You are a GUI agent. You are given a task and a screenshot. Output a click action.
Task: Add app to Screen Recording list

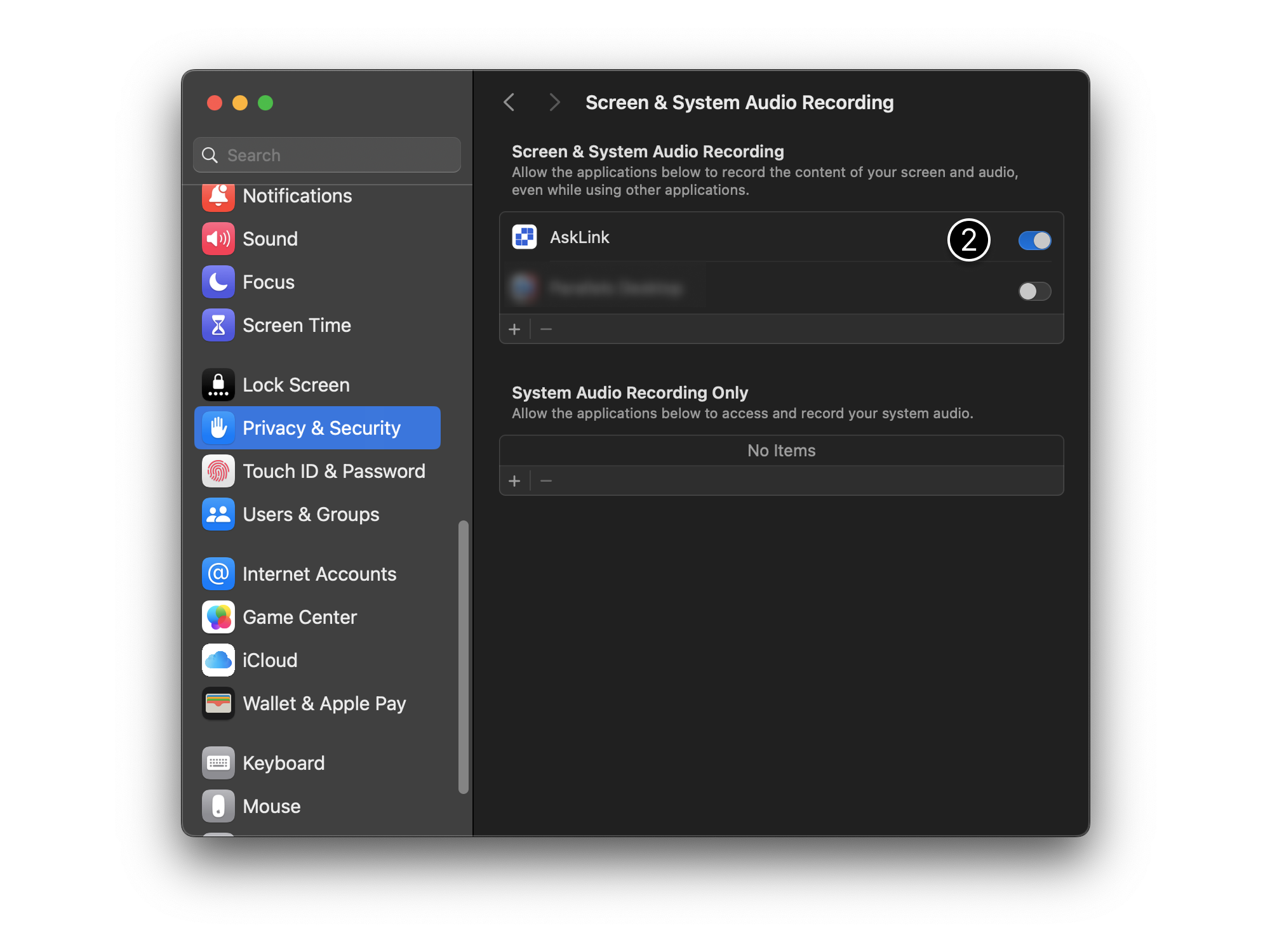click(514, 329)
